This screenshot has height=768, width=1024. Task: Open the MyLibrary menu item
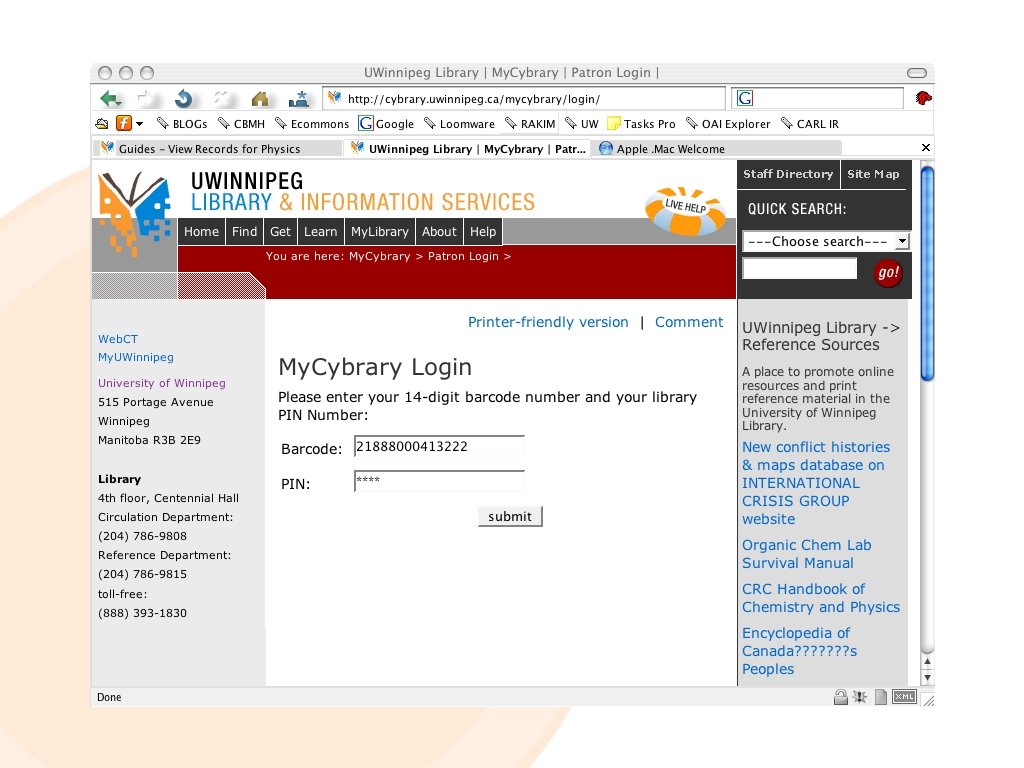379,232
